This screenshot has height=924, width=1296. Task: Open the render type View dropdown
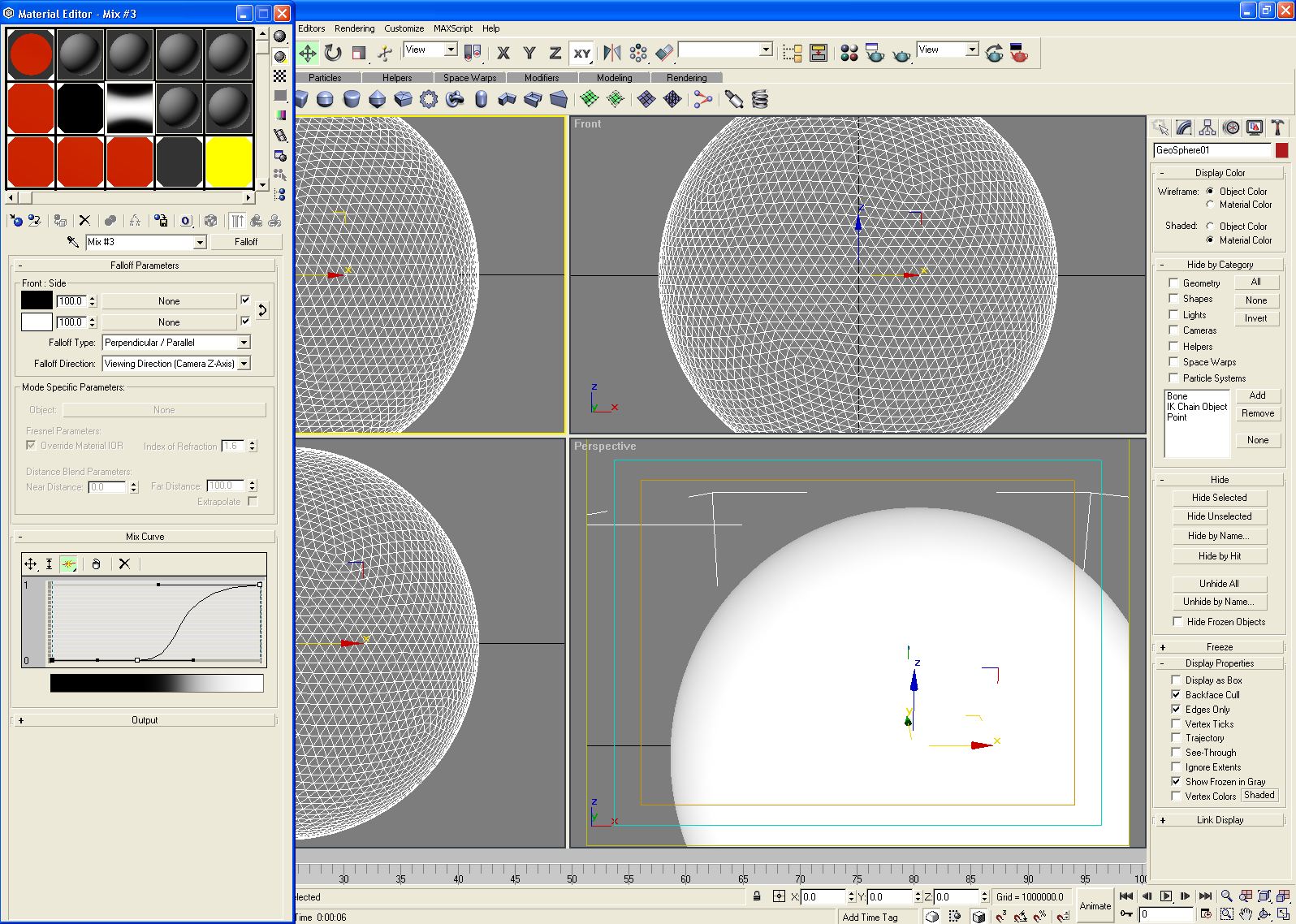(x=972, y=50)
